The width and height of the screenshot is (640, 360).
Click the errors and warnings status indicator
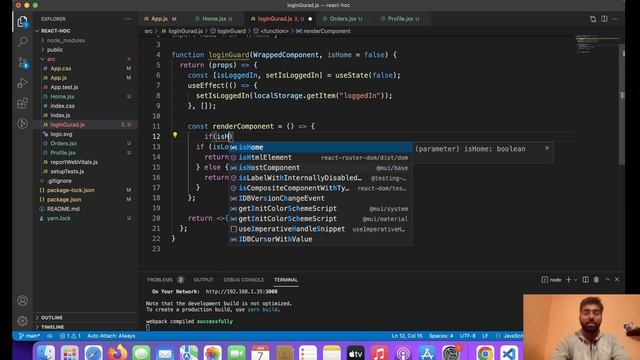click(70, 336)
